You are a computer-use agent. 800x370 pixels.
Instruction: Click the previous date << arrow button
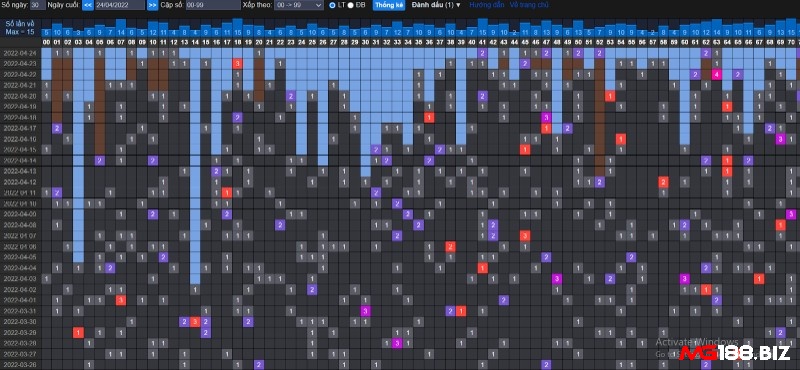tap(88, 5)
